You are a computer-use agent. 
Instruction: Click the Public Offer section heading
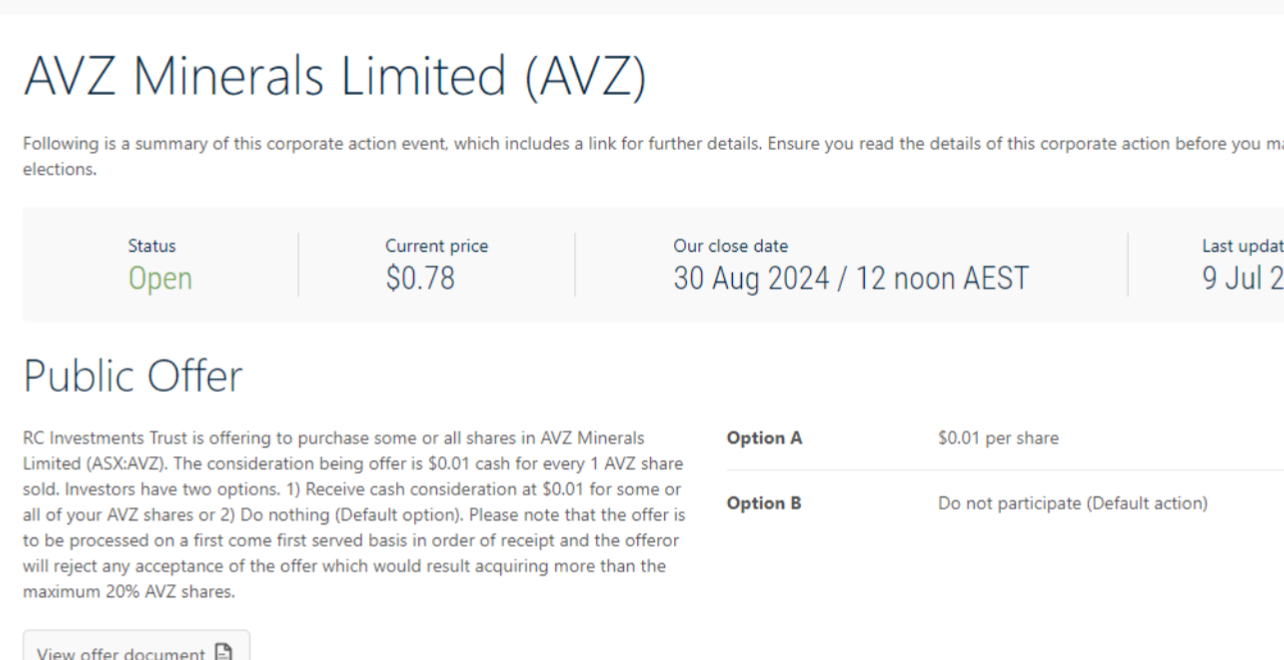coord(133,376)
